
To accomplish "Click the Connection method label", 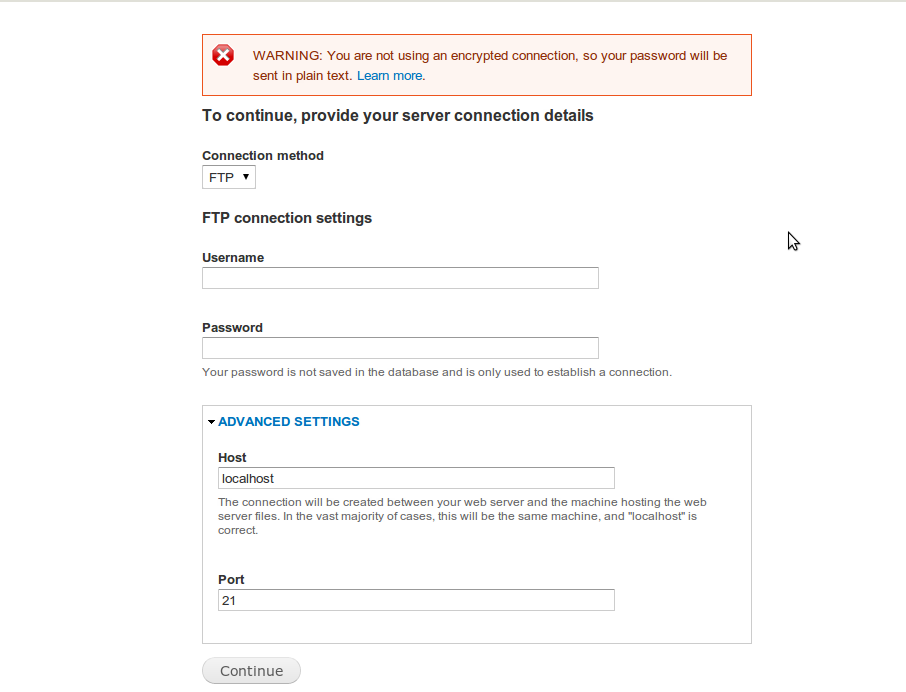I will pyautogui.click(x=263, y=156).
